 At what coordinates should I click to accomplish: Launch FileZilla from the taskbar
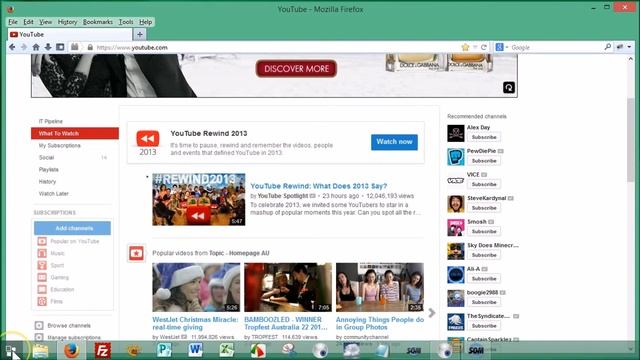[x=102, y=351]
